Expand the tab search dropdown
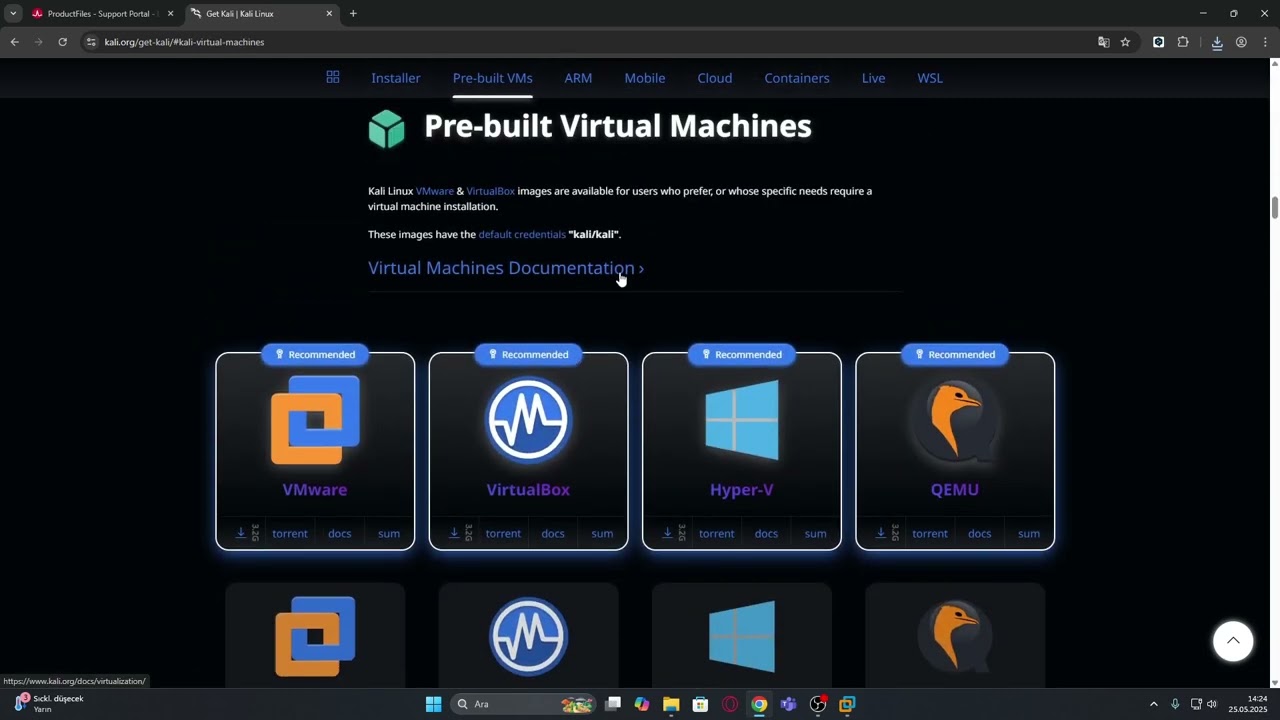Image resolution: width=1280 pixels, height=720 pixels. 13,14
